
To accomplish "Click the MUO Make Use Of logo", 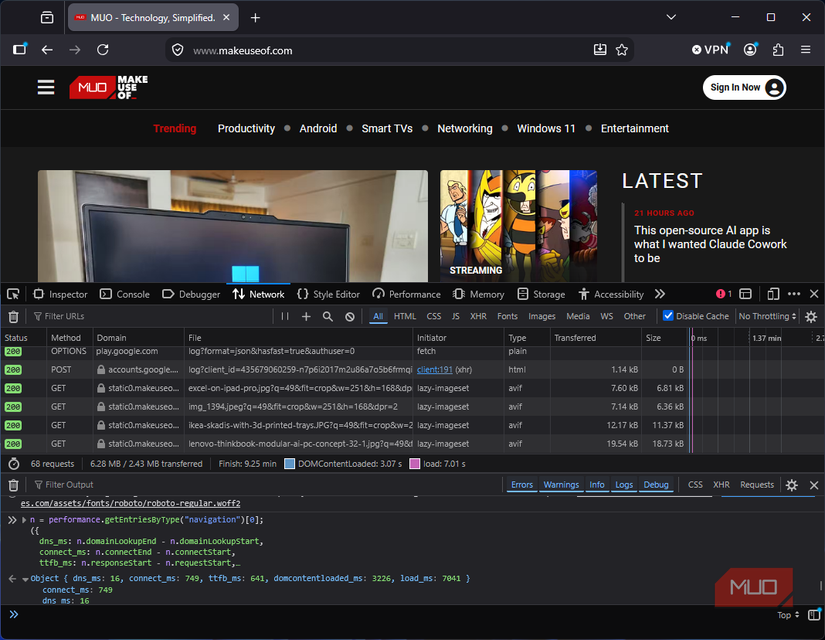I will [108, 87].
